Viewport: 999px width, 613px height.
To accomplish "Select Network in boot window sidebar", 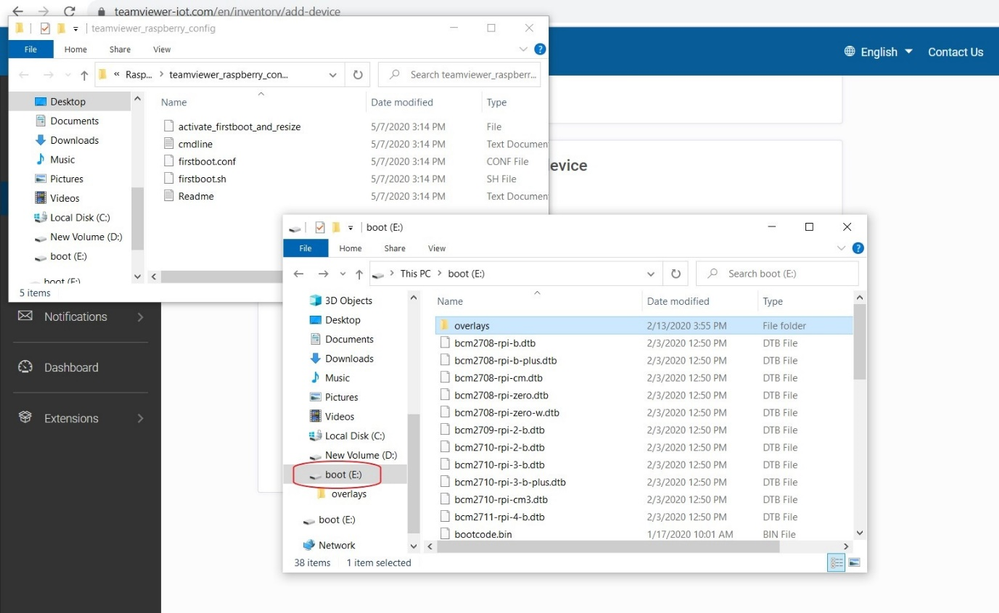I will tap(336, 545).
